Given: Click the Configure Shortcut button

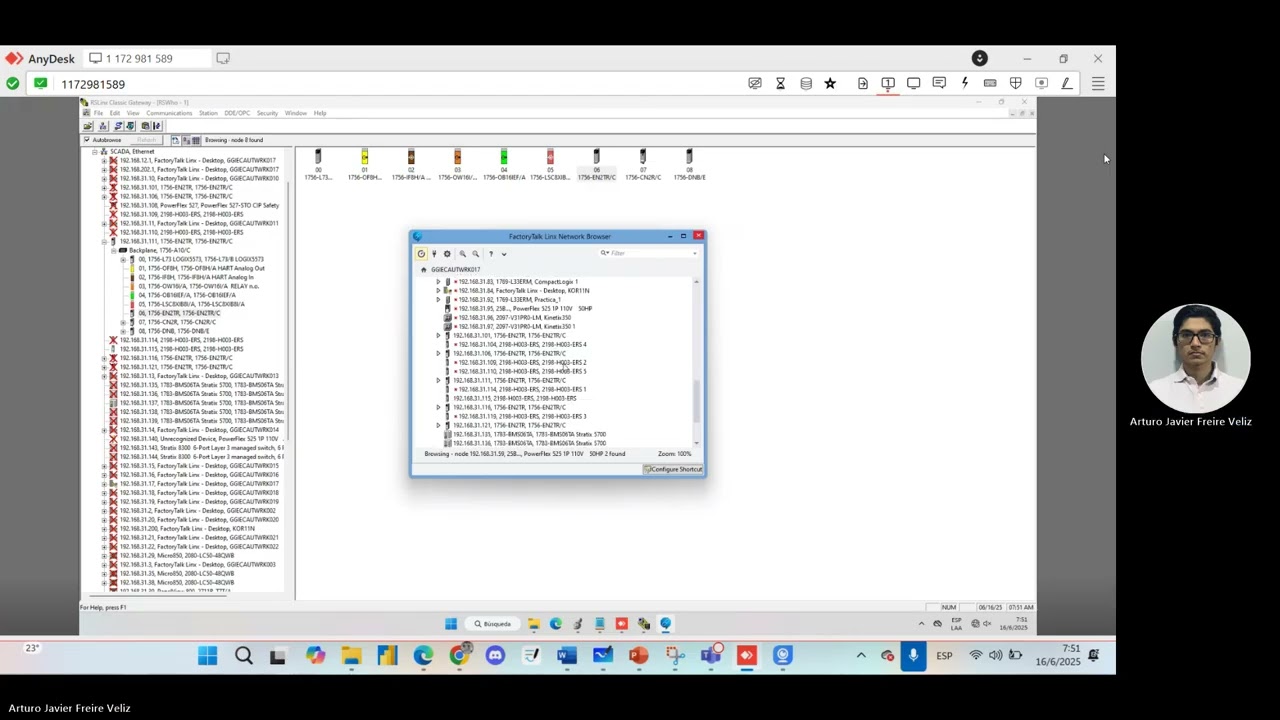Looking at the screenshot, I should (673, 469).
